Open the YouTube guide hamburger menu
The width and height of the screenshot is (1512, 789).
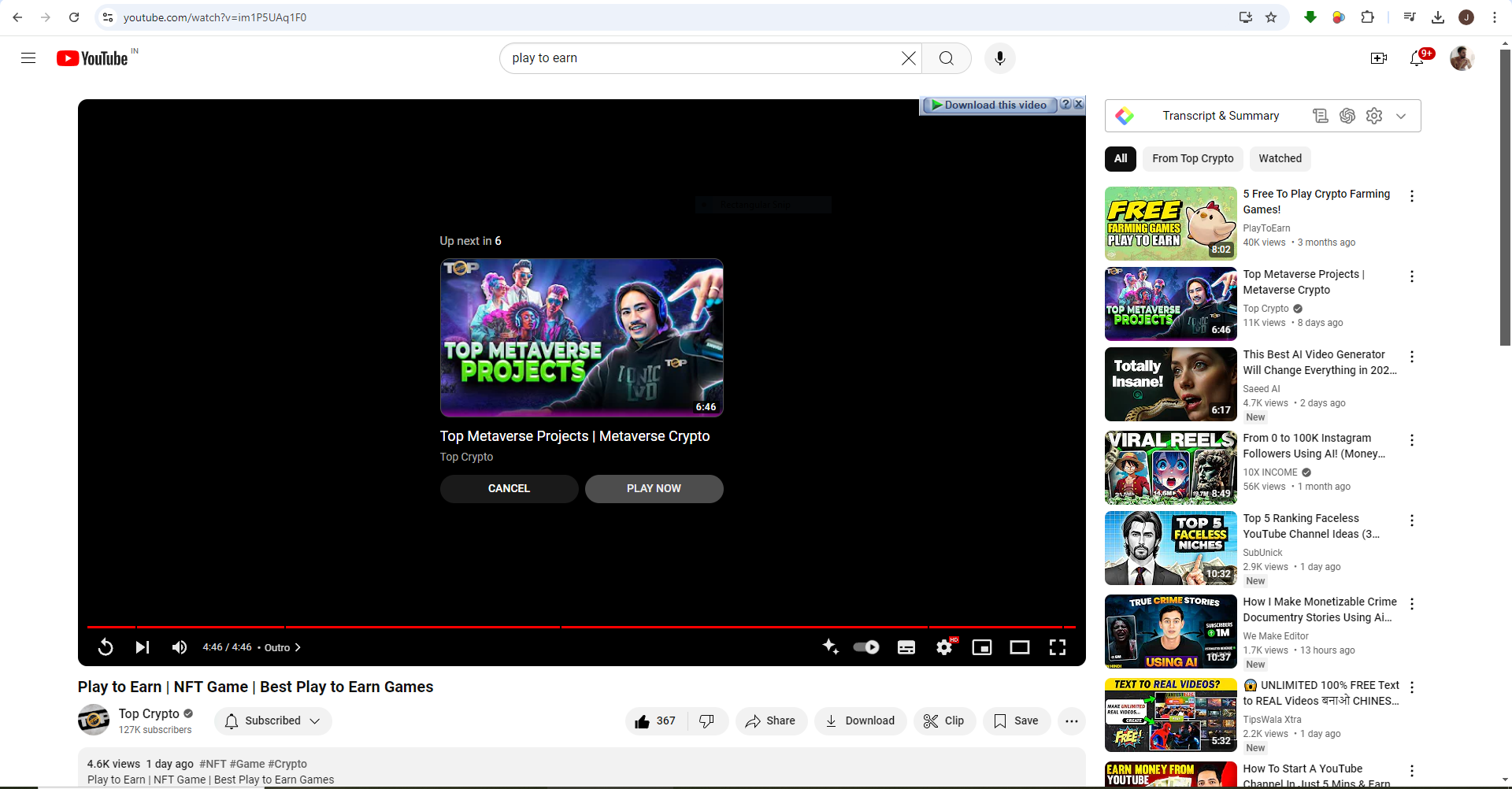pos(28,58)
